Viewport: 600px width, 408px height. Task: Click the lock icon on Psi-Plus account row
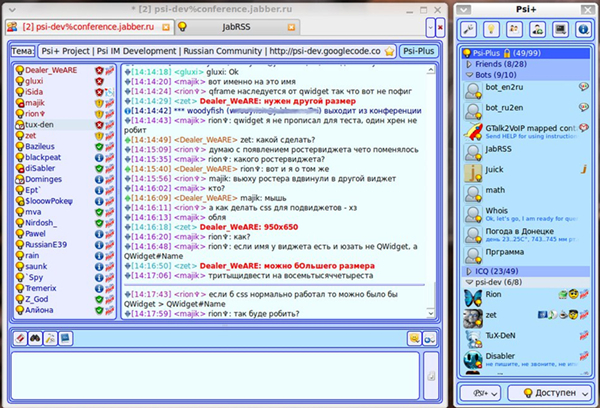coord(507,53)
